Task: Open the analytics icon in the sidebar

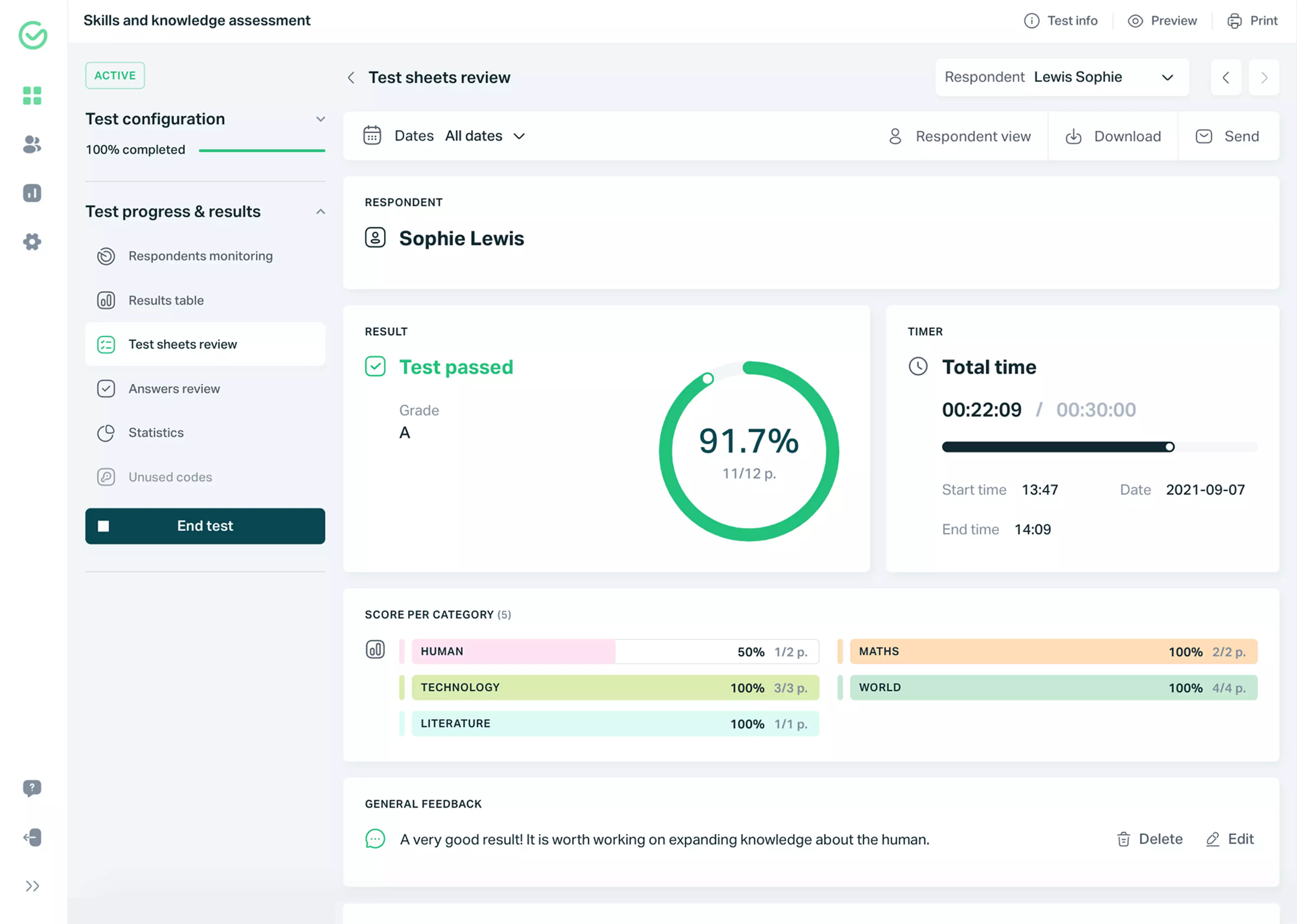Action: [x=32, y=193]
